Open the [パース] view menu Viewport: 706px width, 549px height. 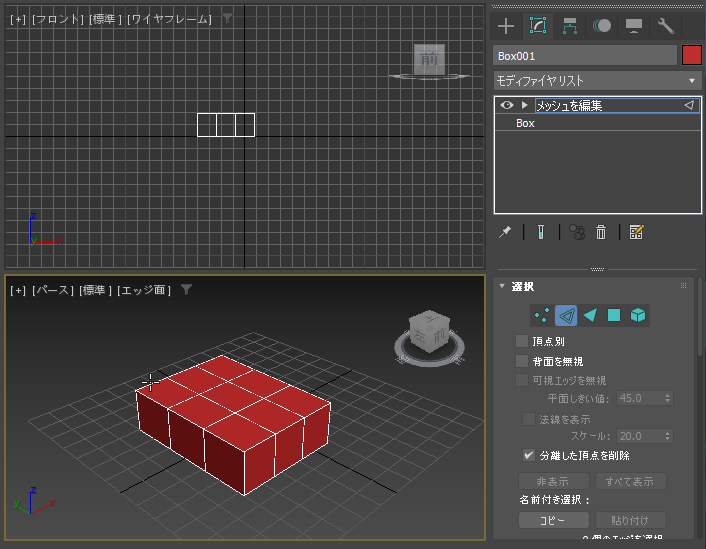click(x=53, y=290)
